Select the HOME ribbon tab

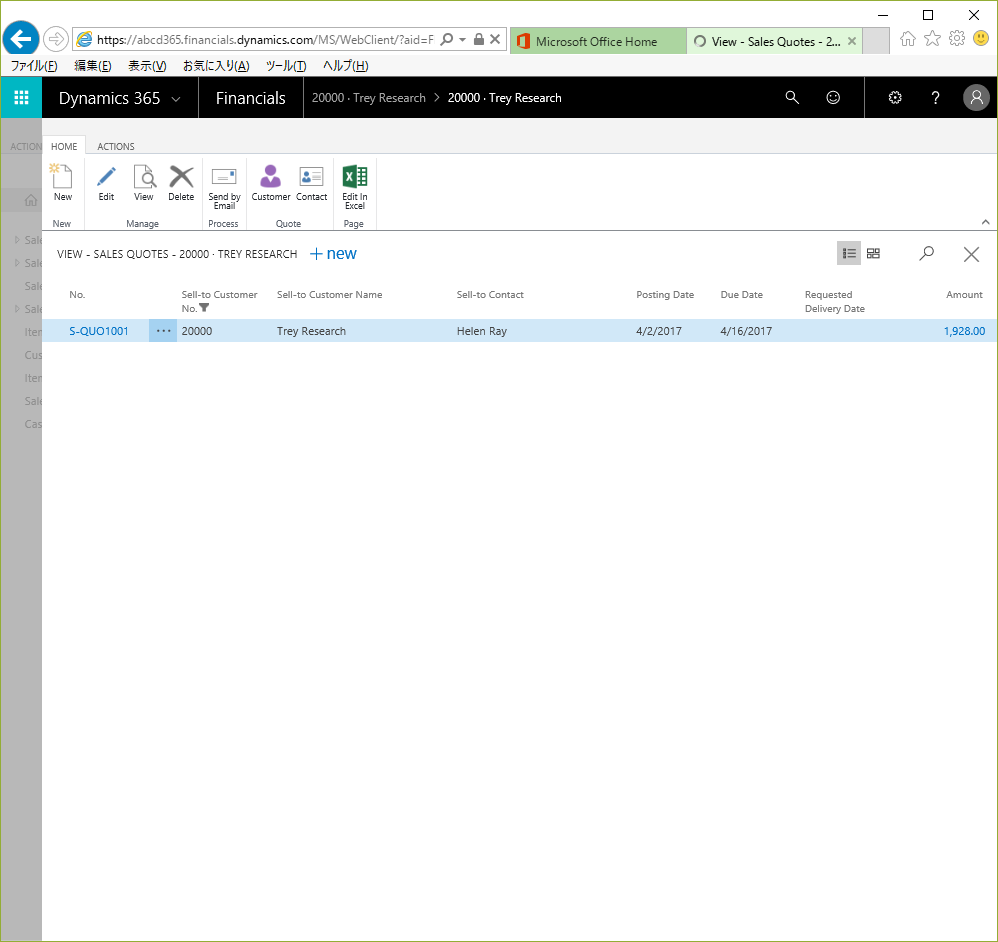64,146
